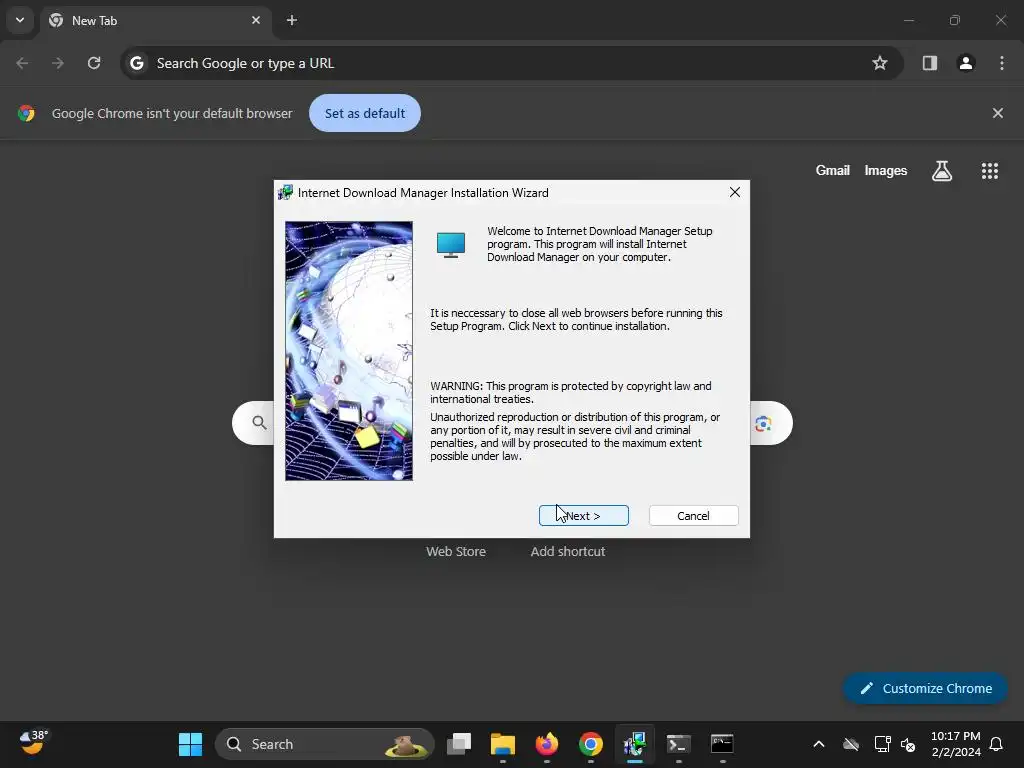Click the muted volume tray icon
Viewport: 1024px width, 768px height.
click(x=908, y=744)
